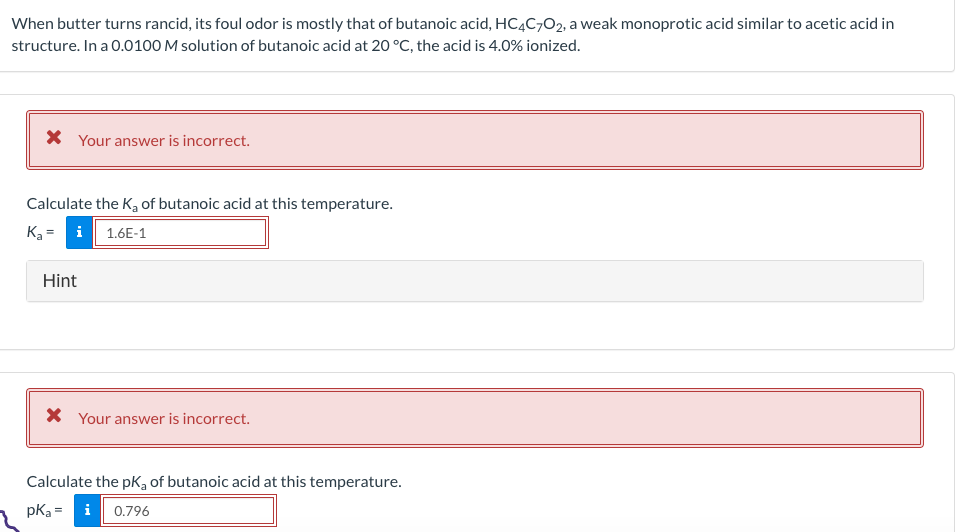Click the "Ka =" label
Screen dimensions: 955x532
click(40, 233)
